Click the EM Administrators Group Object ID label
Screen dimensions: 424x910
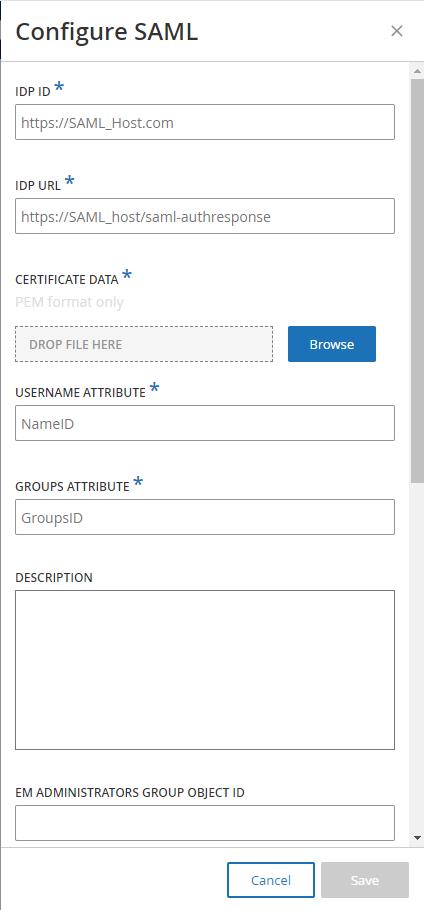130,793
